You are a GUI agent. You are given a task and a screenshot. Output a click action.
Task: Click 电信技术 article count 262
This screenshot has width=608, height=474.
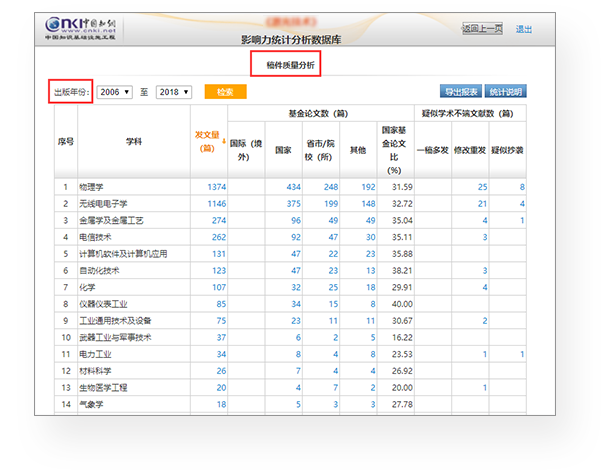(x=219, y=237)
